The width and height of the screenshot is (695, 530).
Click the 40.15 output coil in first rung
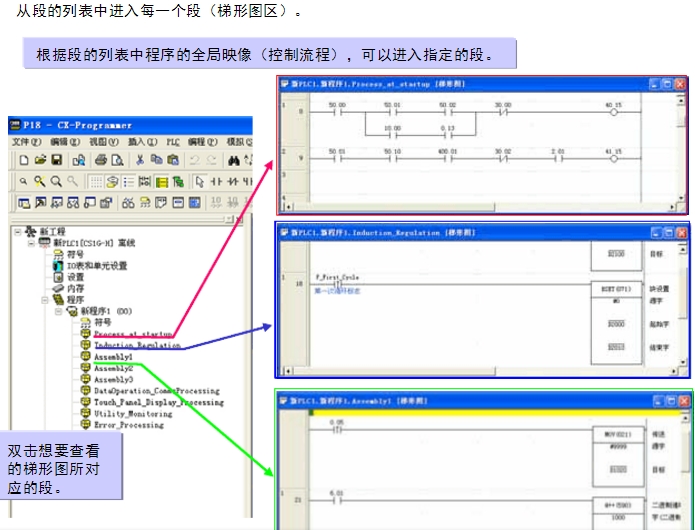[x=614, y=113]
